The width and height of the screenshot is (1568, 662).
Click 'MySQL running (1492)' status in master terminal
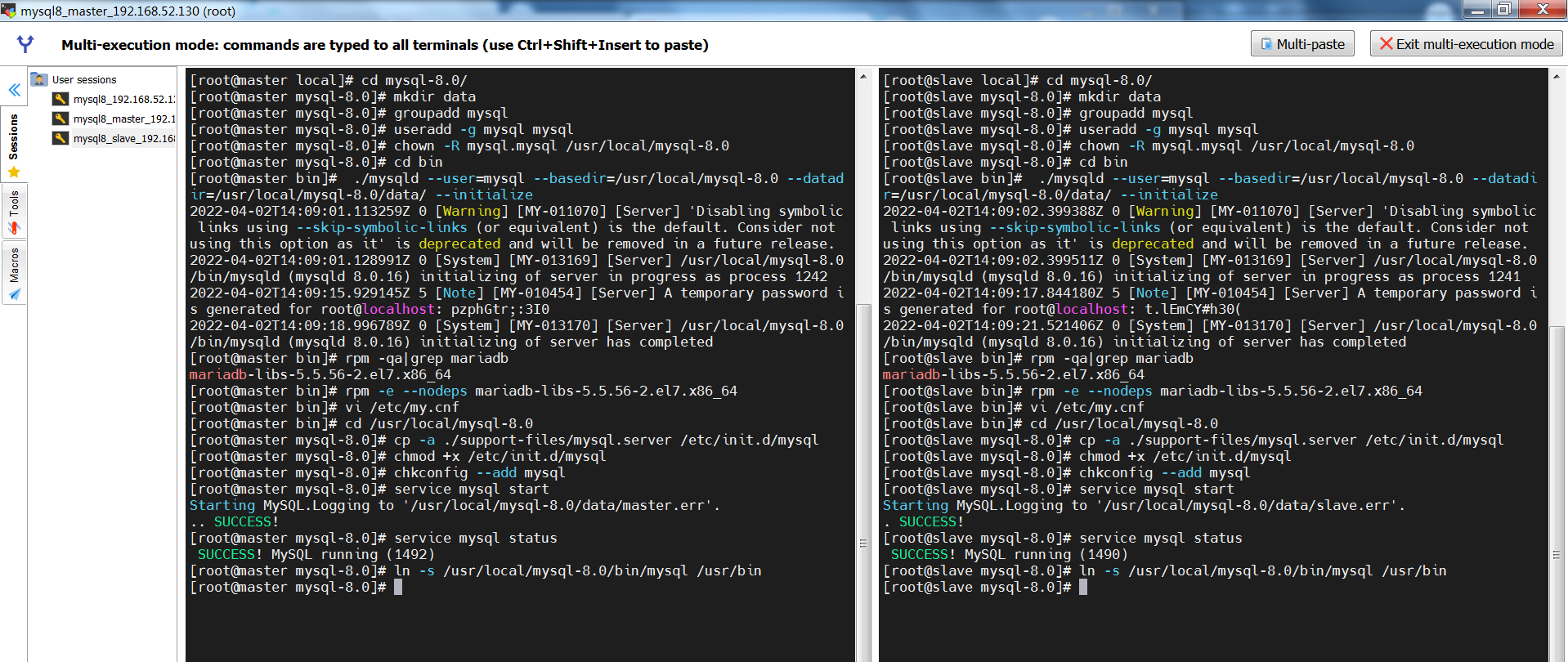(353, 554)
